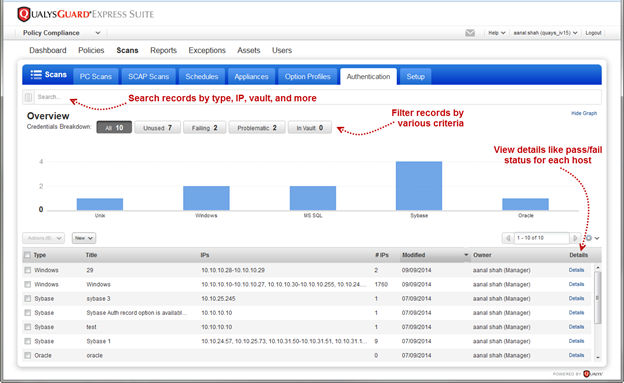Screen dimensions: 624x383
Task: Open the Policy Compliance module dropdown
Action: pos(61,33)
